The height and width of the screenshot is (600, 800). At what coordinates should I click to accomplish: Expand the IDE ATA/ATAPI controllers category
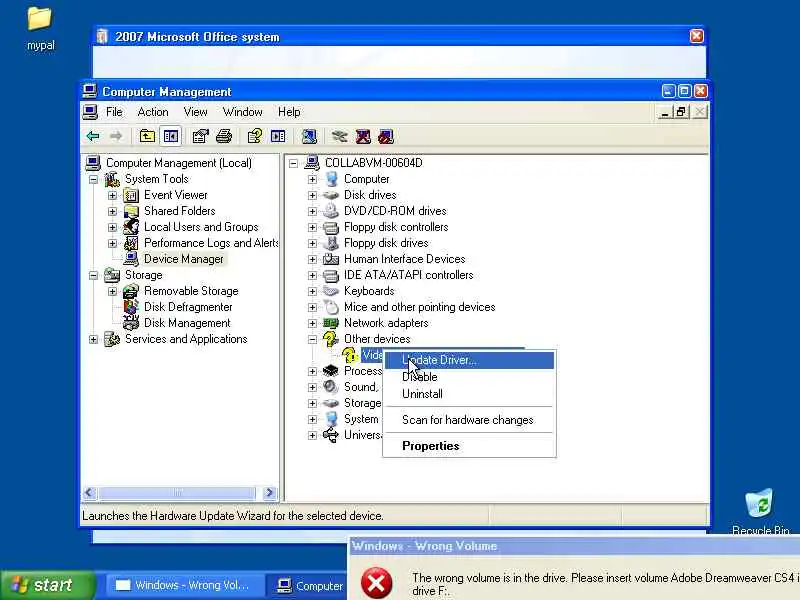point(312,276)
